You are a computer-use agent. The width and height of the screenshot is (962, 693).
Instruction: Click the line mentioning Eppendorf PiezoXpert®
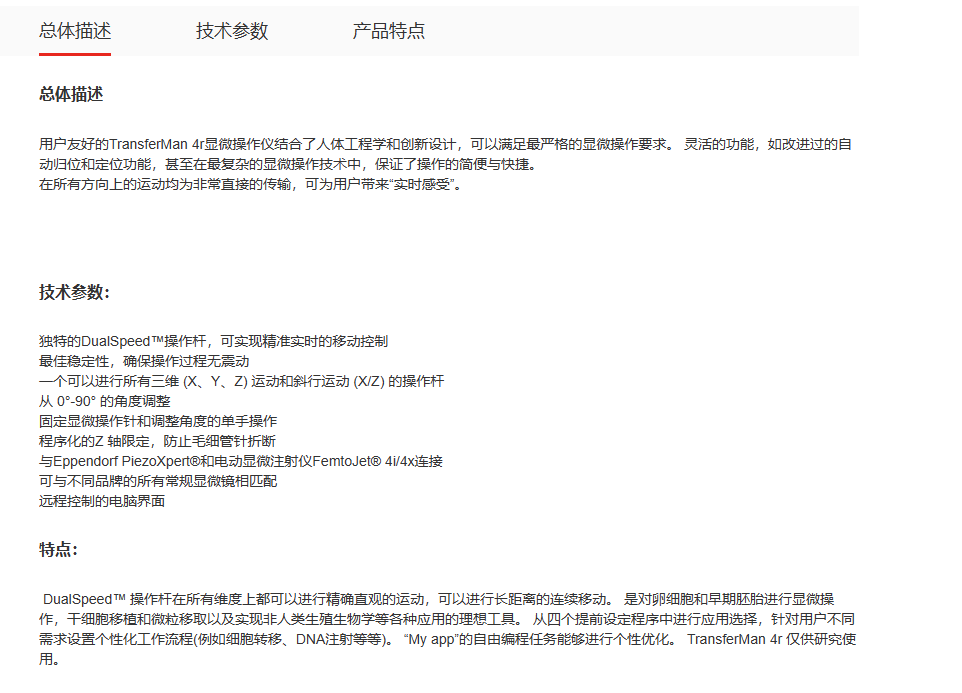[x=241, y=461]
